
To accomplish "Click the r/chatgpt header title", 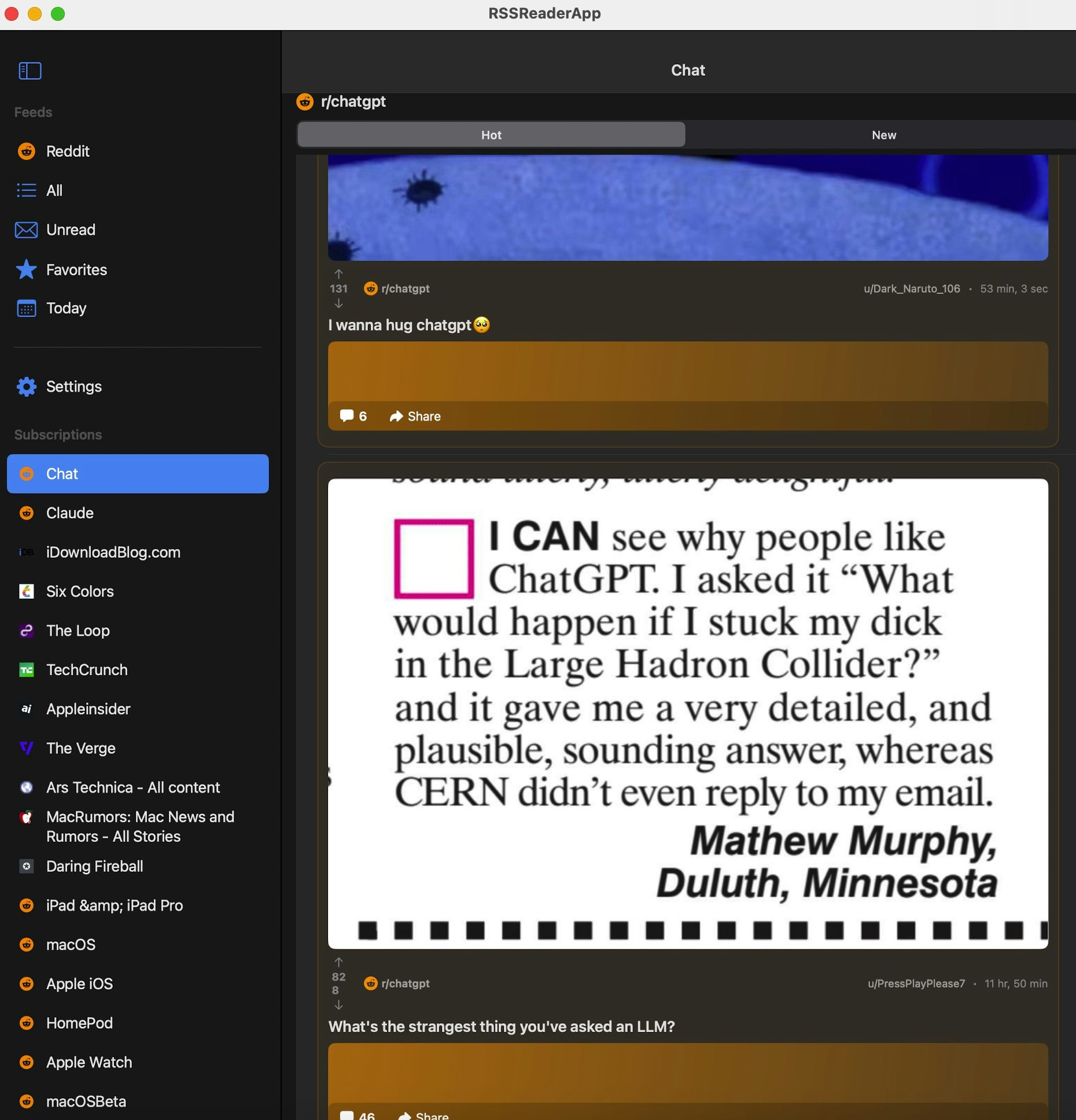I will [x=353, y=102].
